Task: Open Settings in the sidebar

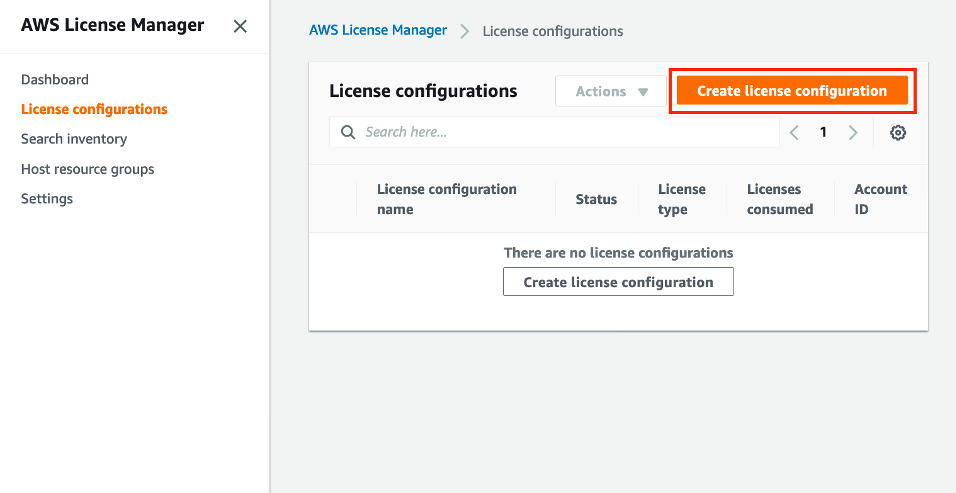Action: click(x=47, y=198)
